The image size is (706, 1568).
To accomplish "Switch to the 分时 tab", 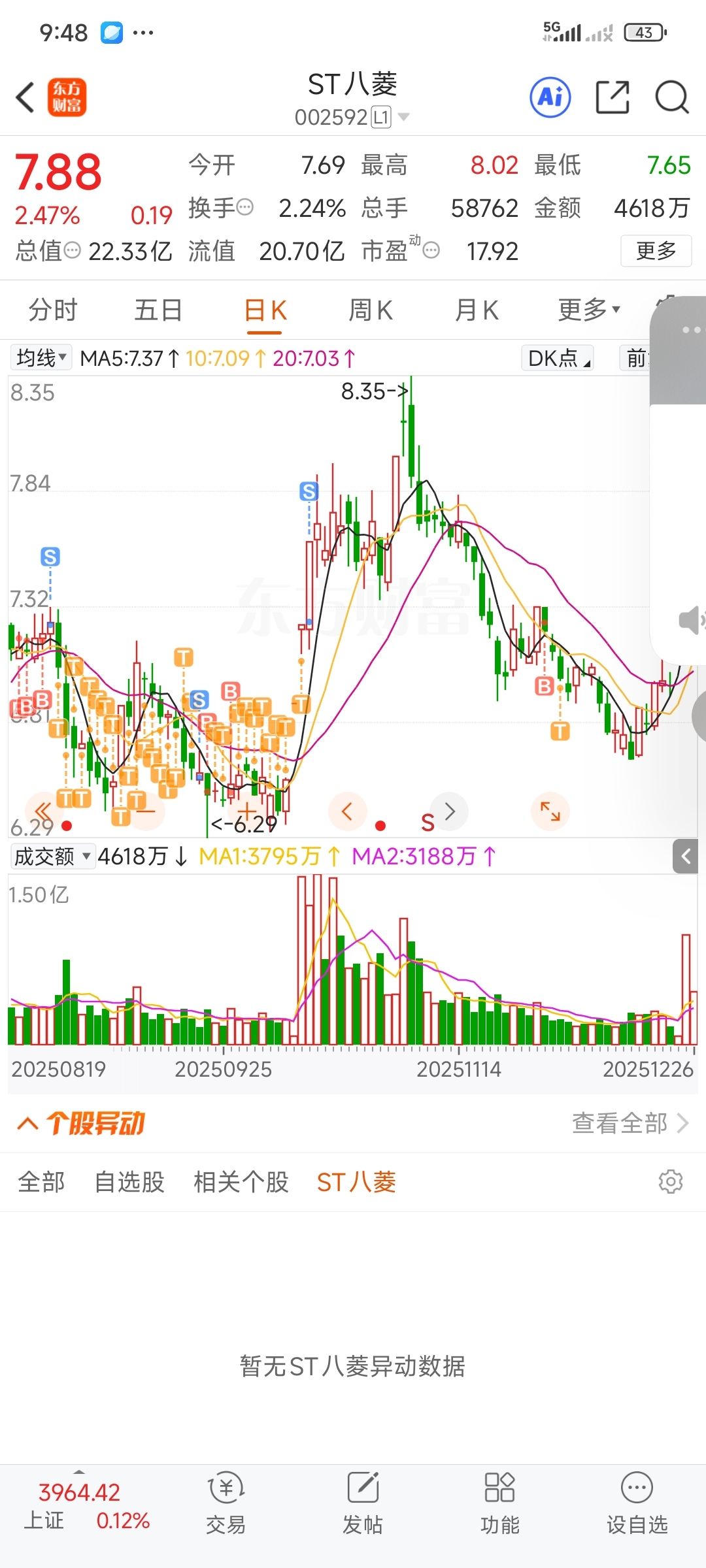I will (52, 310).
